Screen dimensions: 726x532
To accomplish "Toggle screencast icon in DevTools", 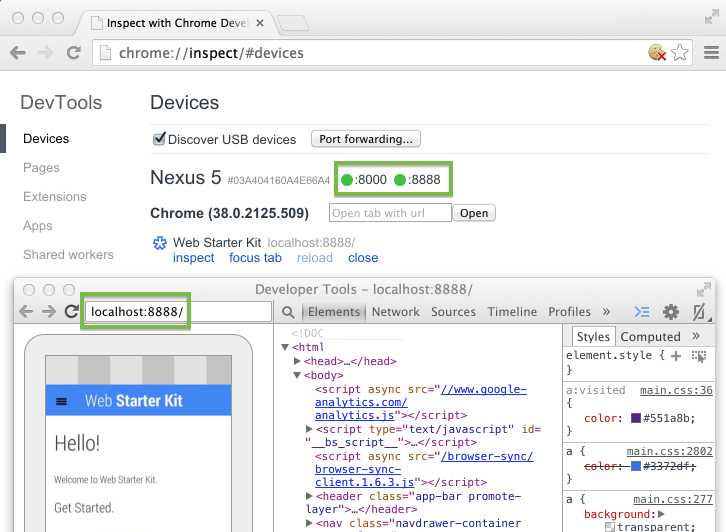I will click(x=699, y=312).
